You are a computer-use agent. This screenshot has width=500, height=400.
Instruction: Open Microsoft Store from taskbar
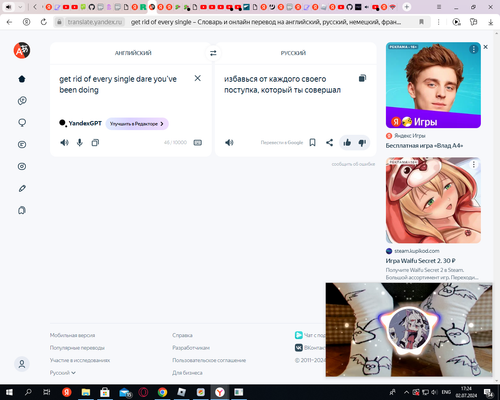click(105, 392)
